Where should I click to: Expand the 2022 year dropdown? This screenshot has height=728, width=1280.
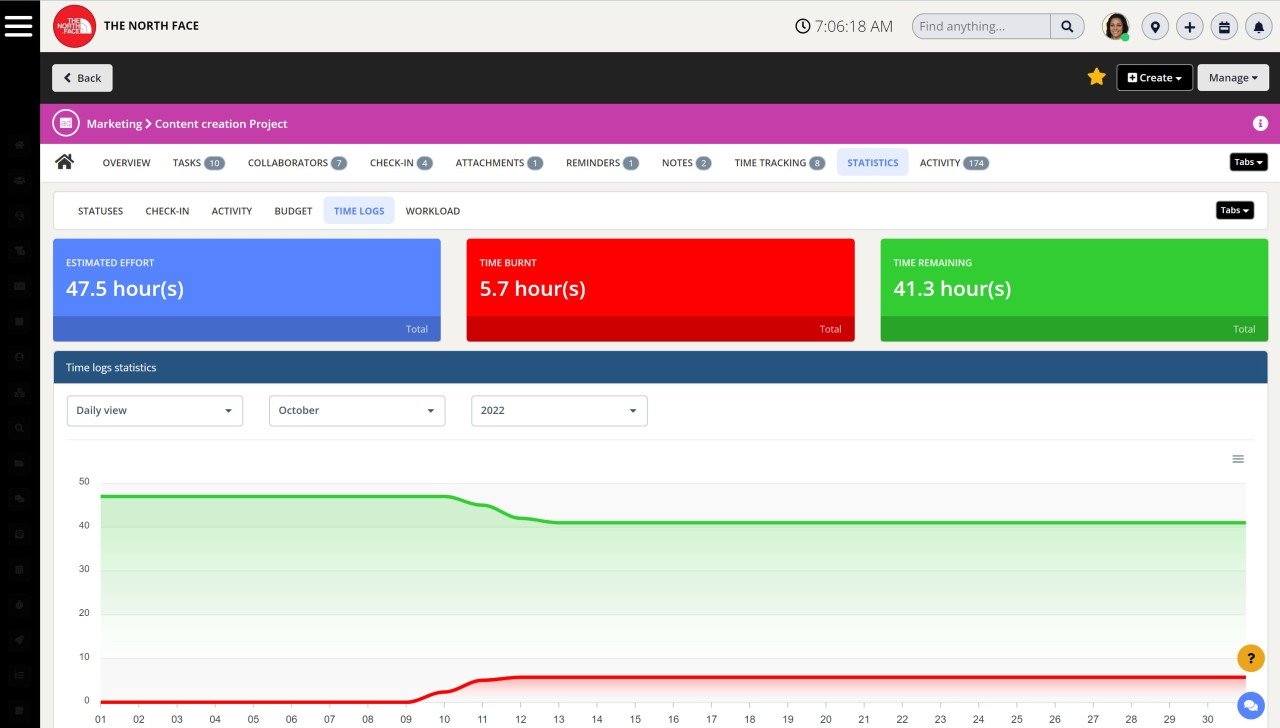coord(559,410)
